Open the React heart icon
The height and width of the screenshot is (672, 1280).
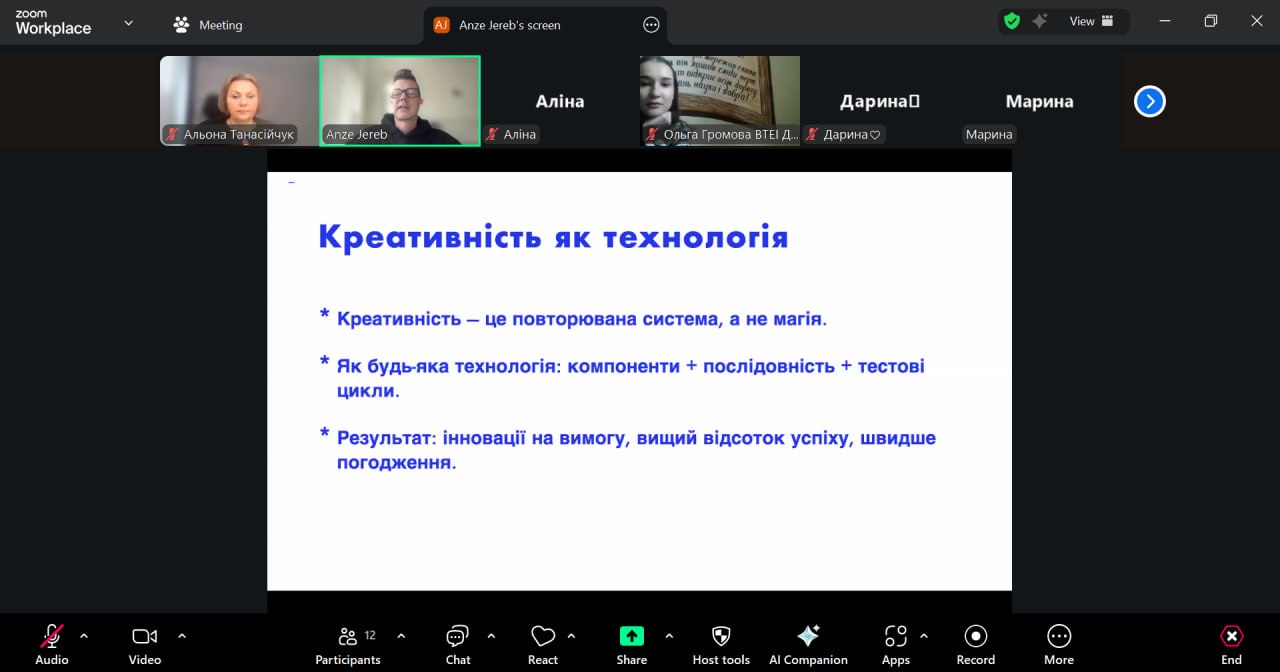[543, 637]
